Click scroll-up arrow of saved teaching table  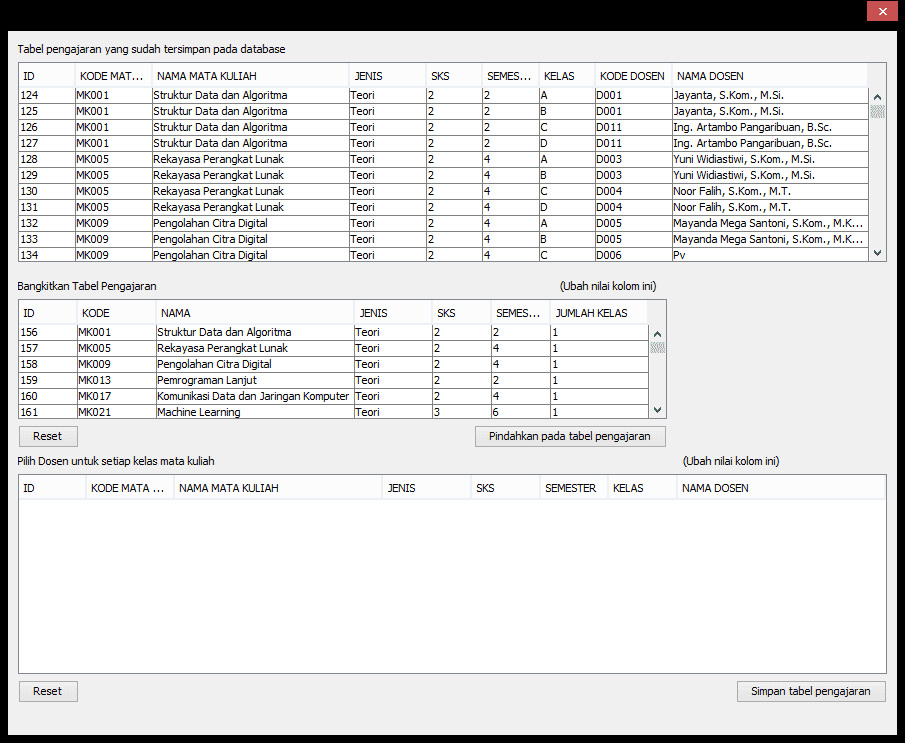point(877,97)
